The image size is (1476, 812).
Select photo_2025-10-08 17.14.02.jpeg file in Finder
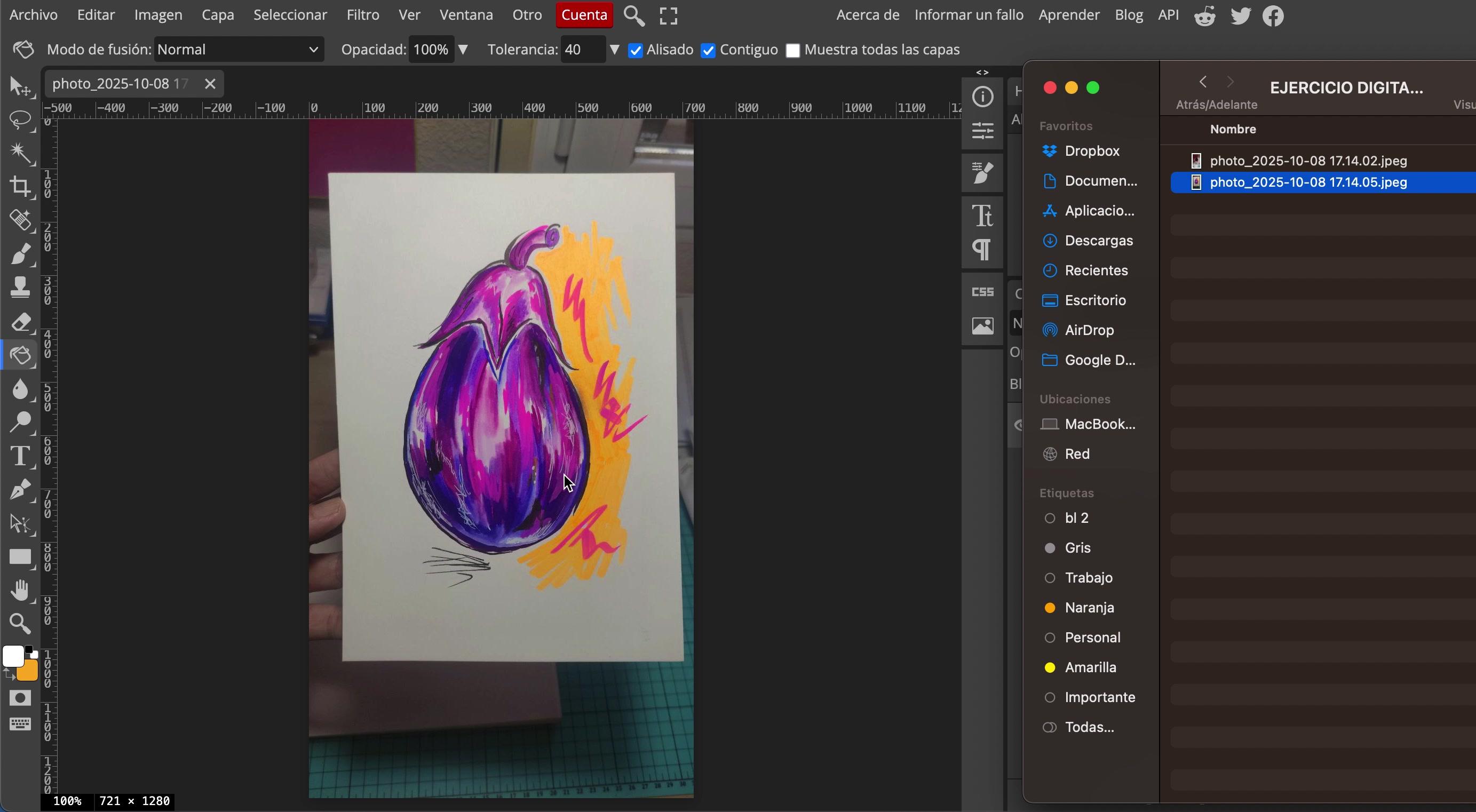tap(1307, 161)
